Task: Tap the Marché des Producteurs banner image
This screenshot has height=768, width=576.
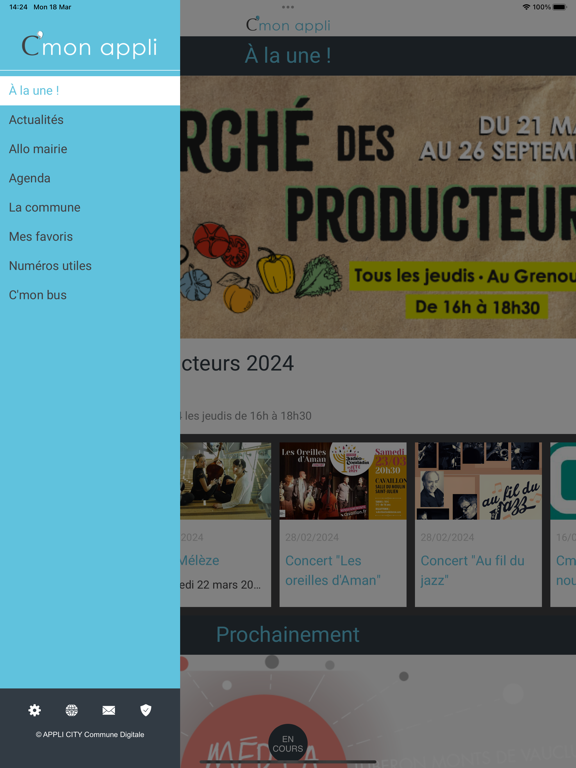Action: click(x=378, y=207)
